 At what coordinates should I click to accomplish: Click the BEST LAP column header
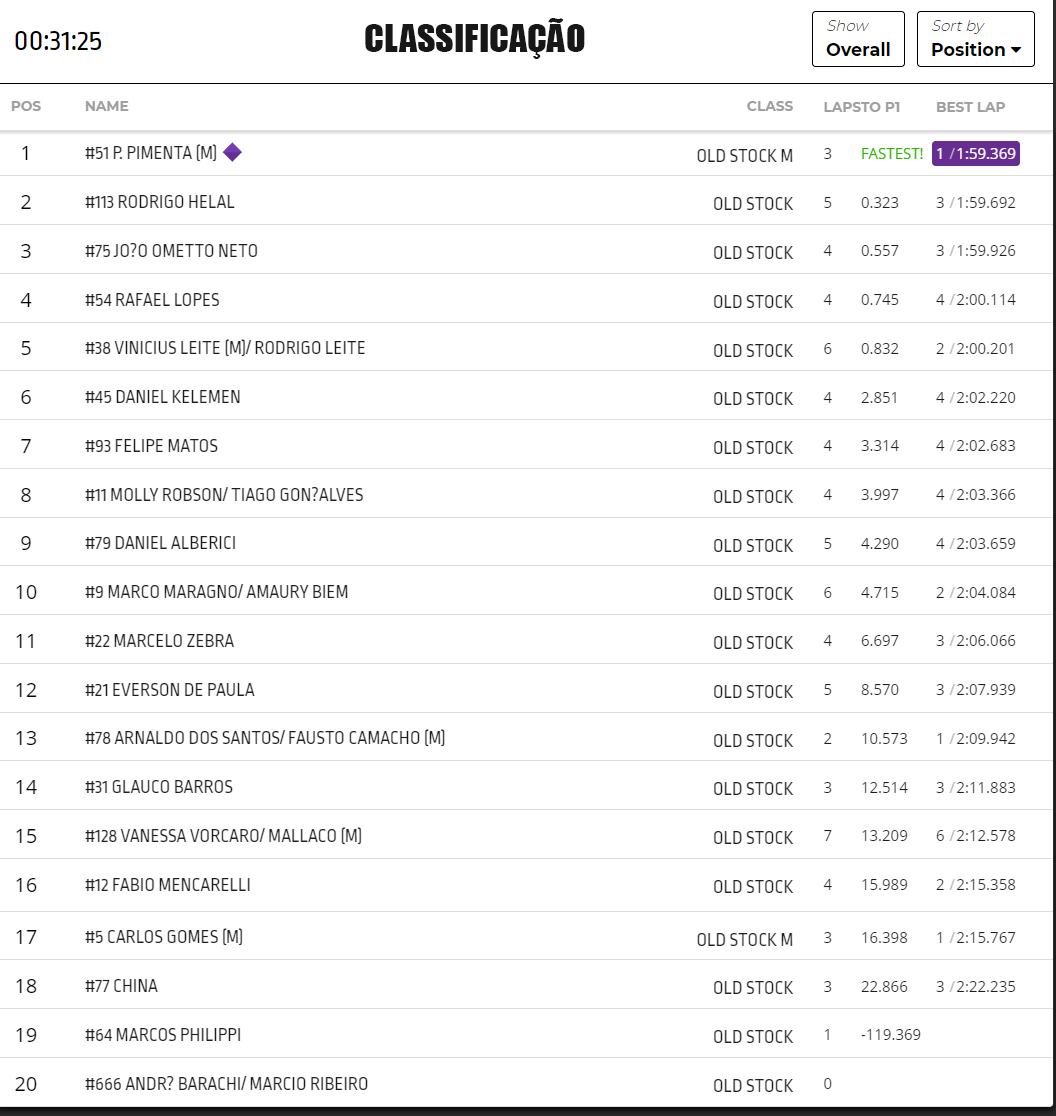(x=970, y=106)
